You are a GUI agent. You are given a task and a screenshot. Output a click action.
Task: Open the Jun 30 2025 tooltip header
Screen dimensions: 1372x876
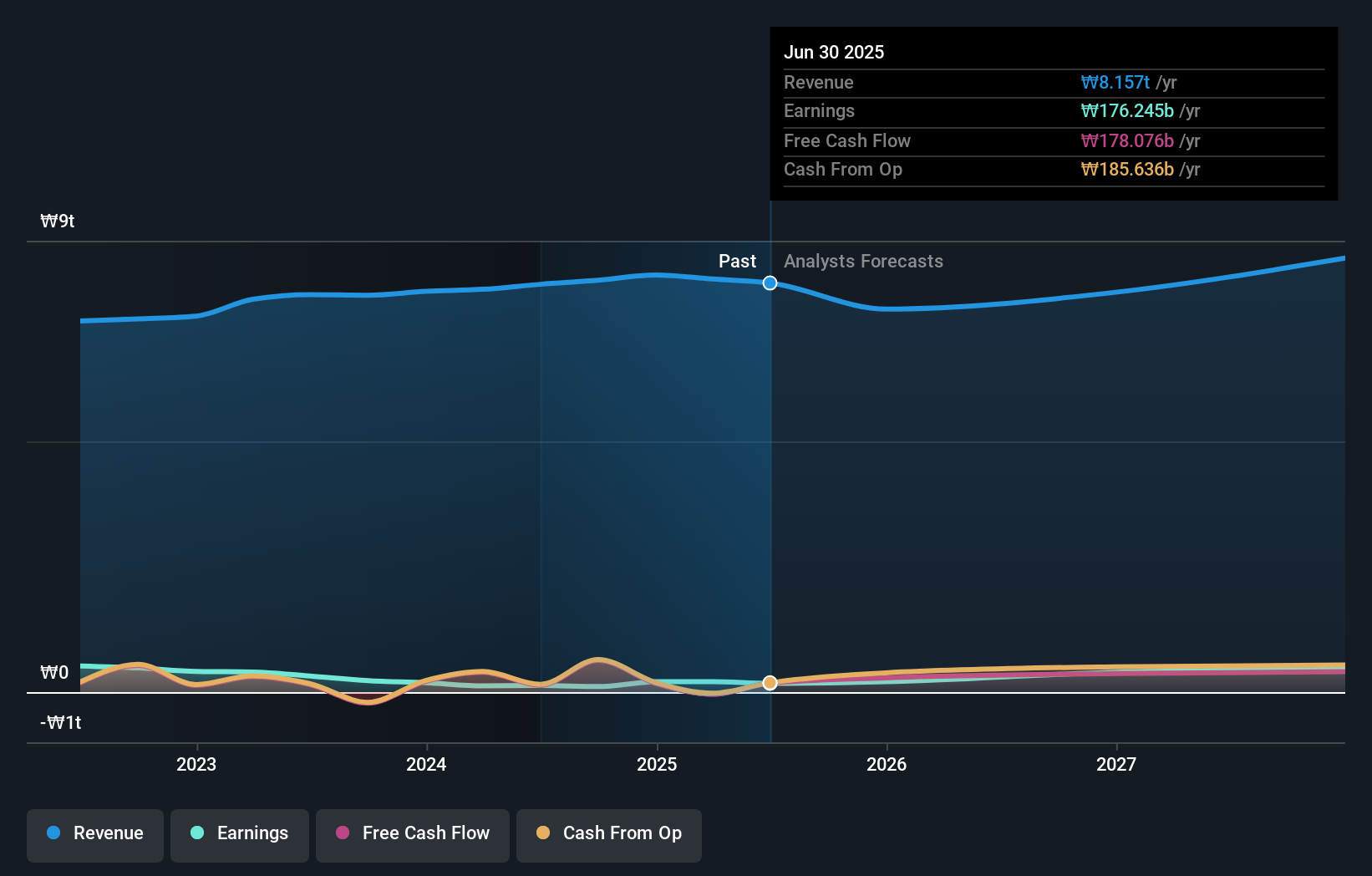[834, 52]
